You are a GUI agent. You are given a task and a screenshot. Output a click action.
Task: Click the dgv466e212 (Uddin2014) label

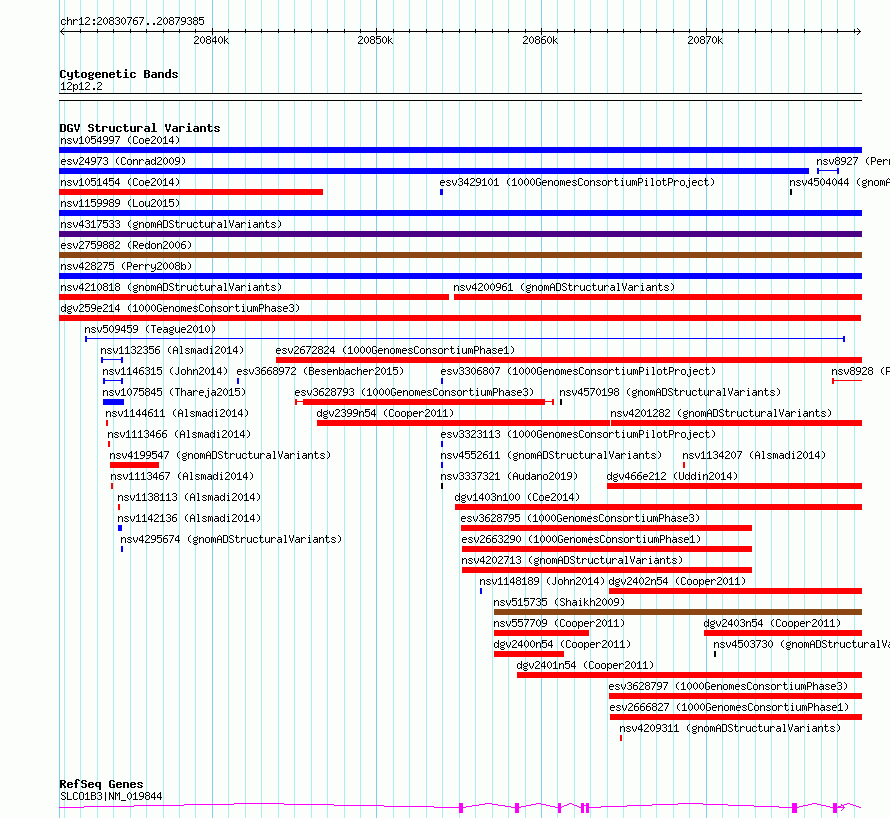[x=672, y=476]
